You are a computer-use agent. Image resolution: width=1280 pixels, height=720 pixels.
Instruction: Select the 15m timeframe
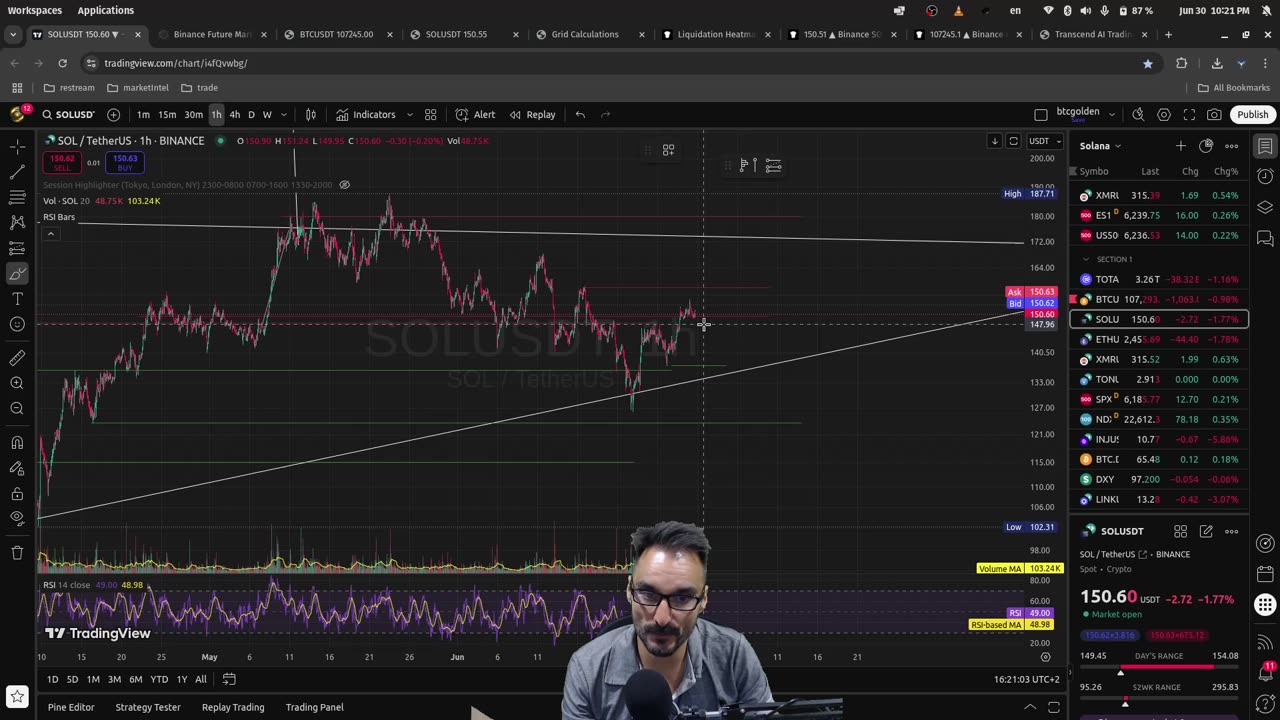click(167, 114)
